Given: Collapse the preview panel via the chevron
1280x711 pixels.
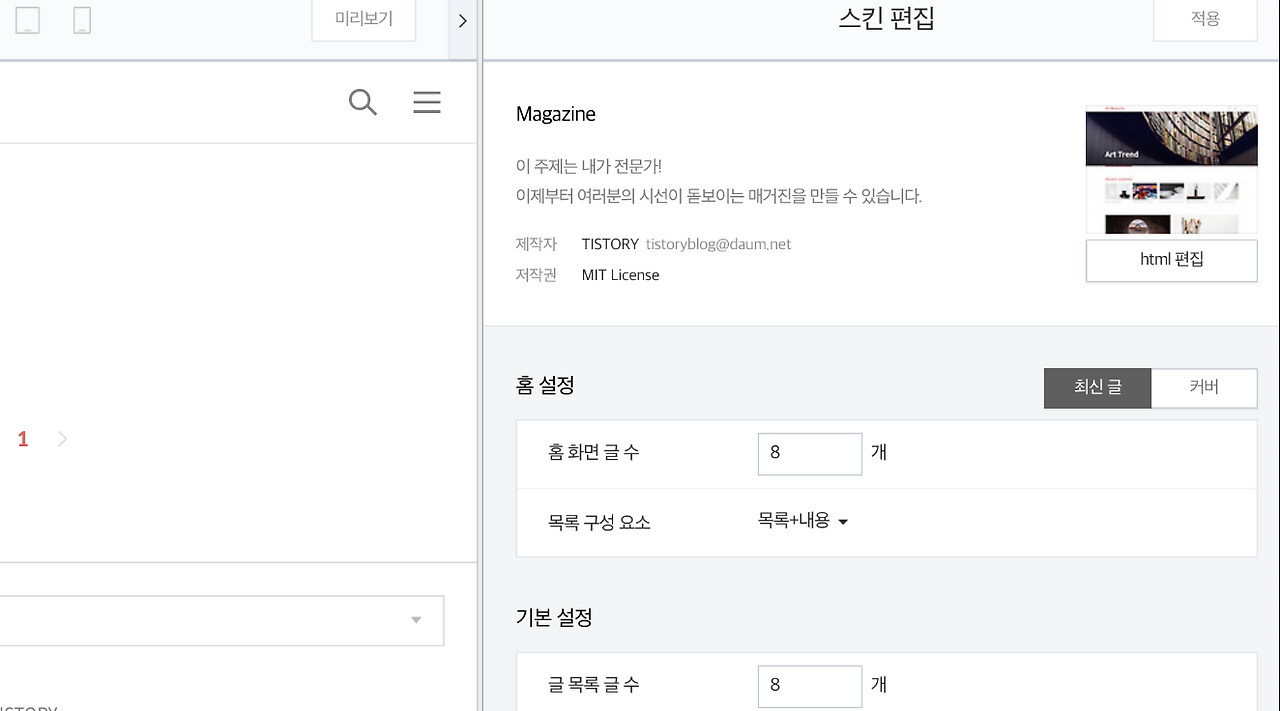Looking at the screenshot, I should (x=462, y=20).
